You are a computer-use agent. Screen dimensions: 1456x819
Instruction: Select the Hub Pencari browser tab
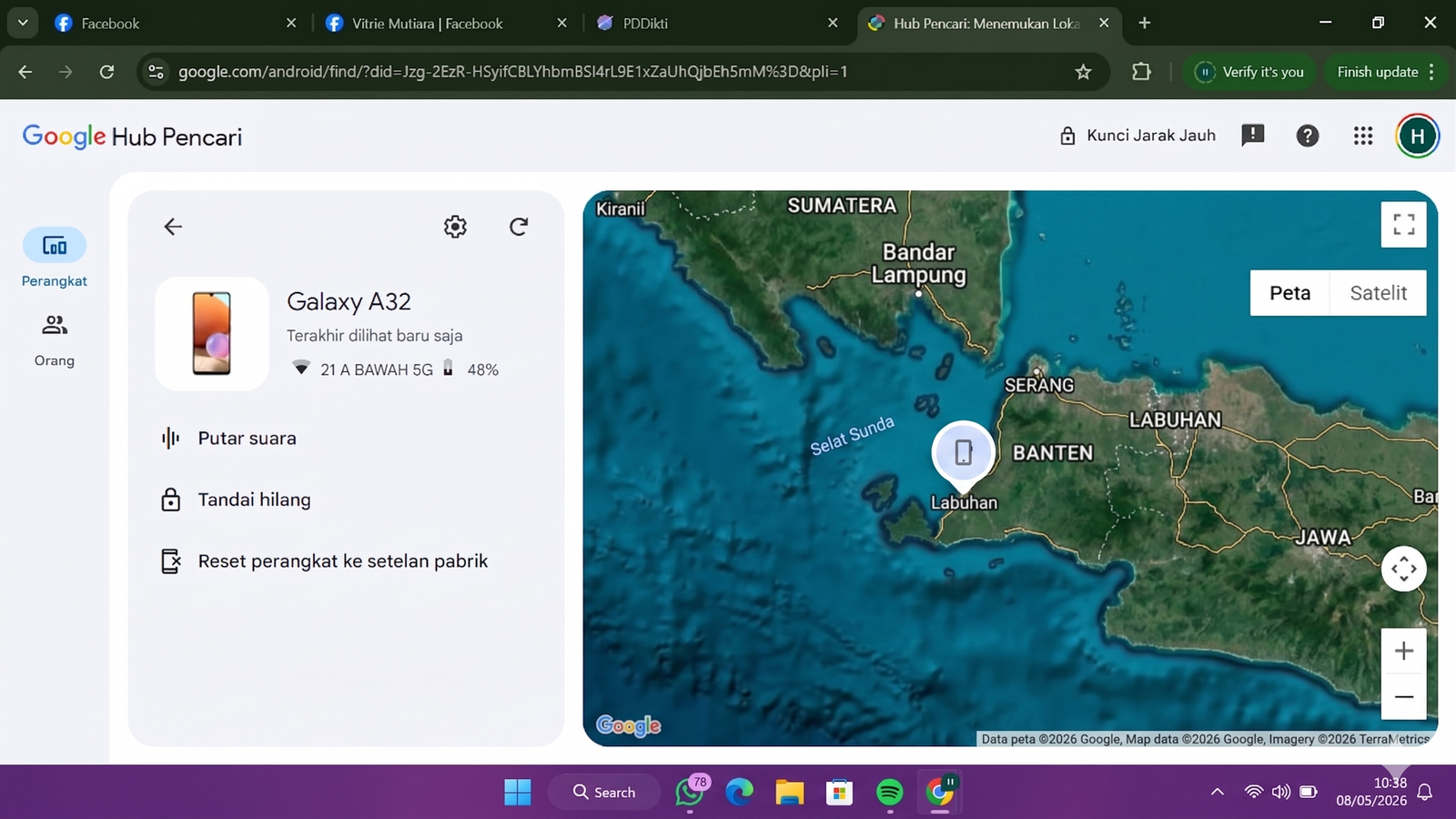pos(989,24)
